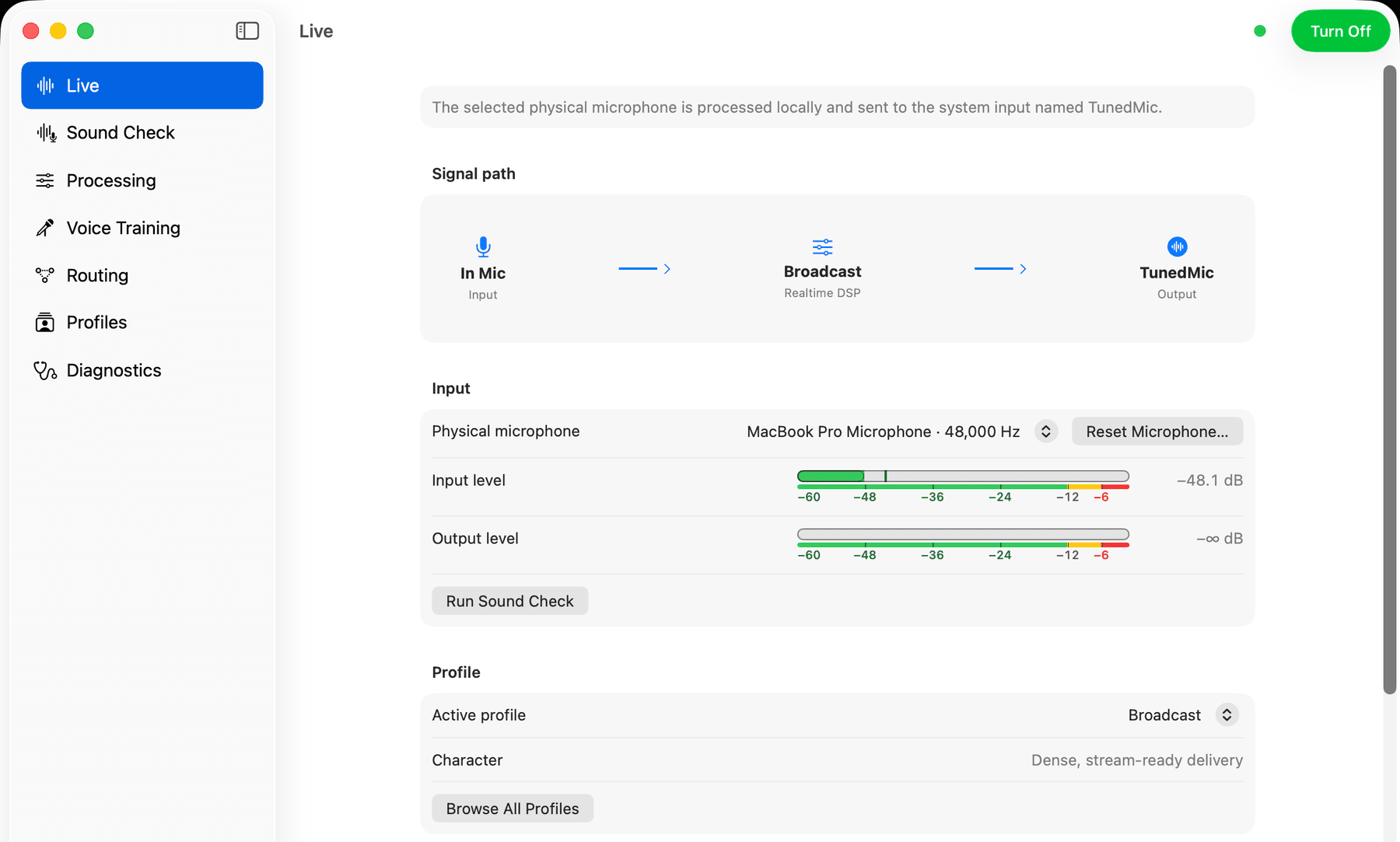The width and height of the screenshot is (1400, 842).
Task: Click the arrow between In Mic and Broadcast
Action: (645, 269)
